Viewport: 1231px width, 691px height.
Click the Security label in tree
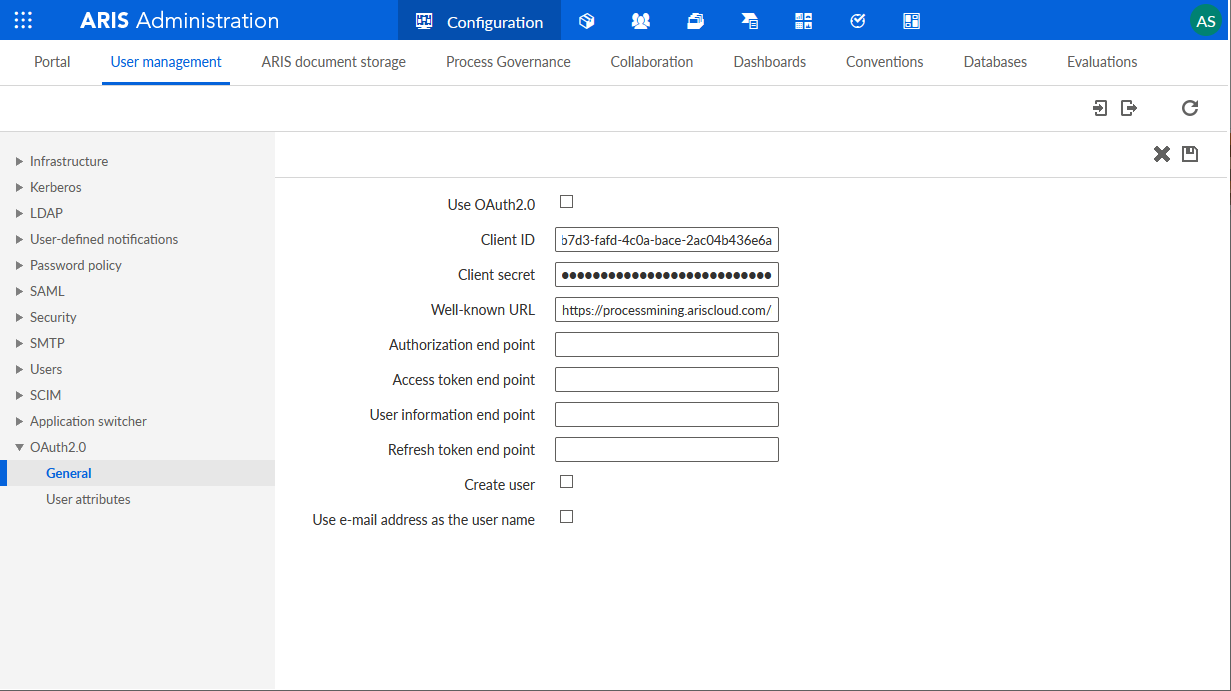53,317
